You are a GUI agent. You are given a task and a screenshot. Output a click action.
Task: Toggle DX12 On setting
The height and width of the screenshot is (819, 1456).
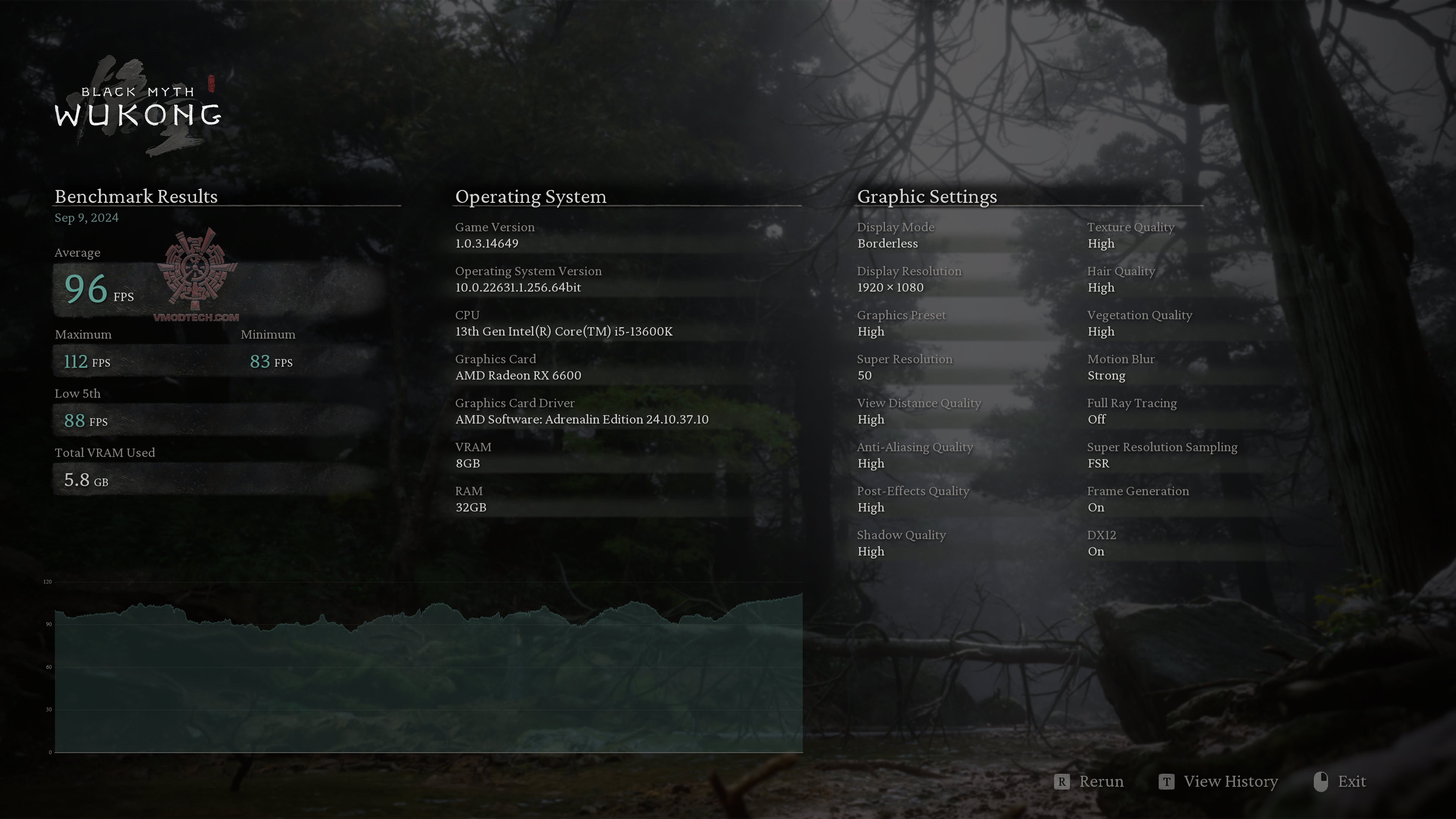tap(1096, 551)
